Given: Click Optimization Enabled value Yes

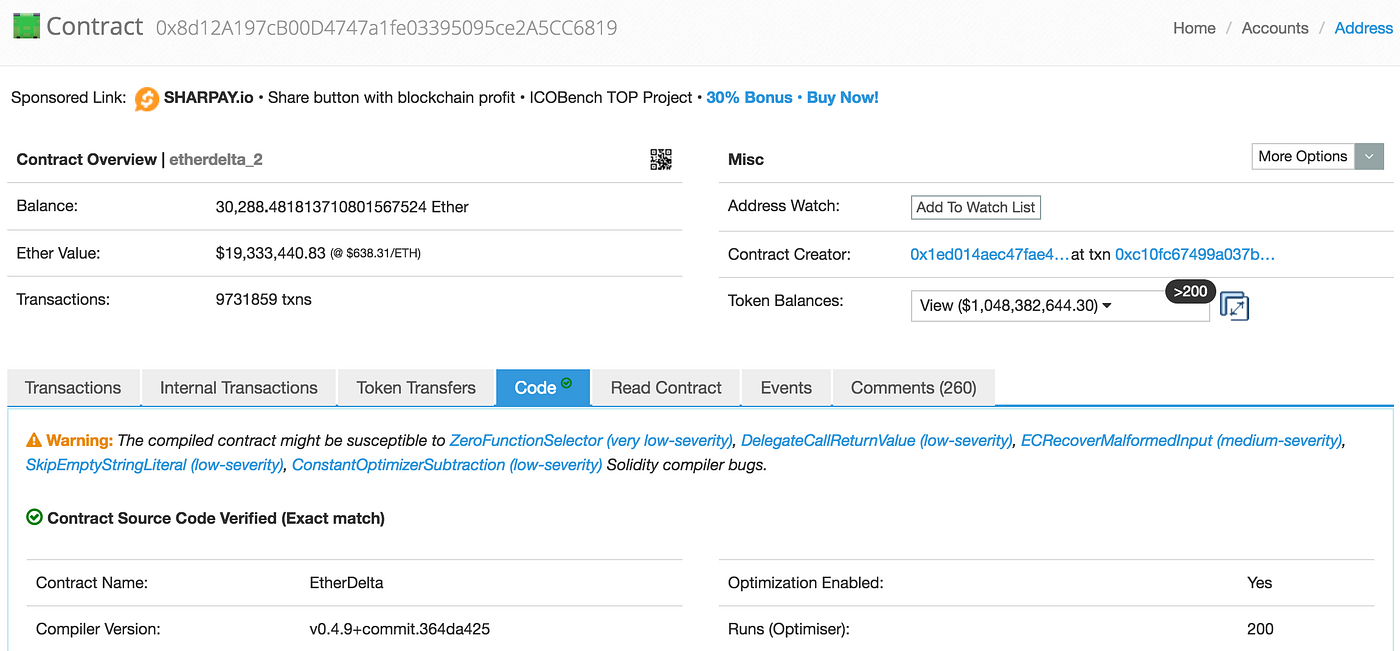Looking at the screenshot, I should [x=1260, y=583].
